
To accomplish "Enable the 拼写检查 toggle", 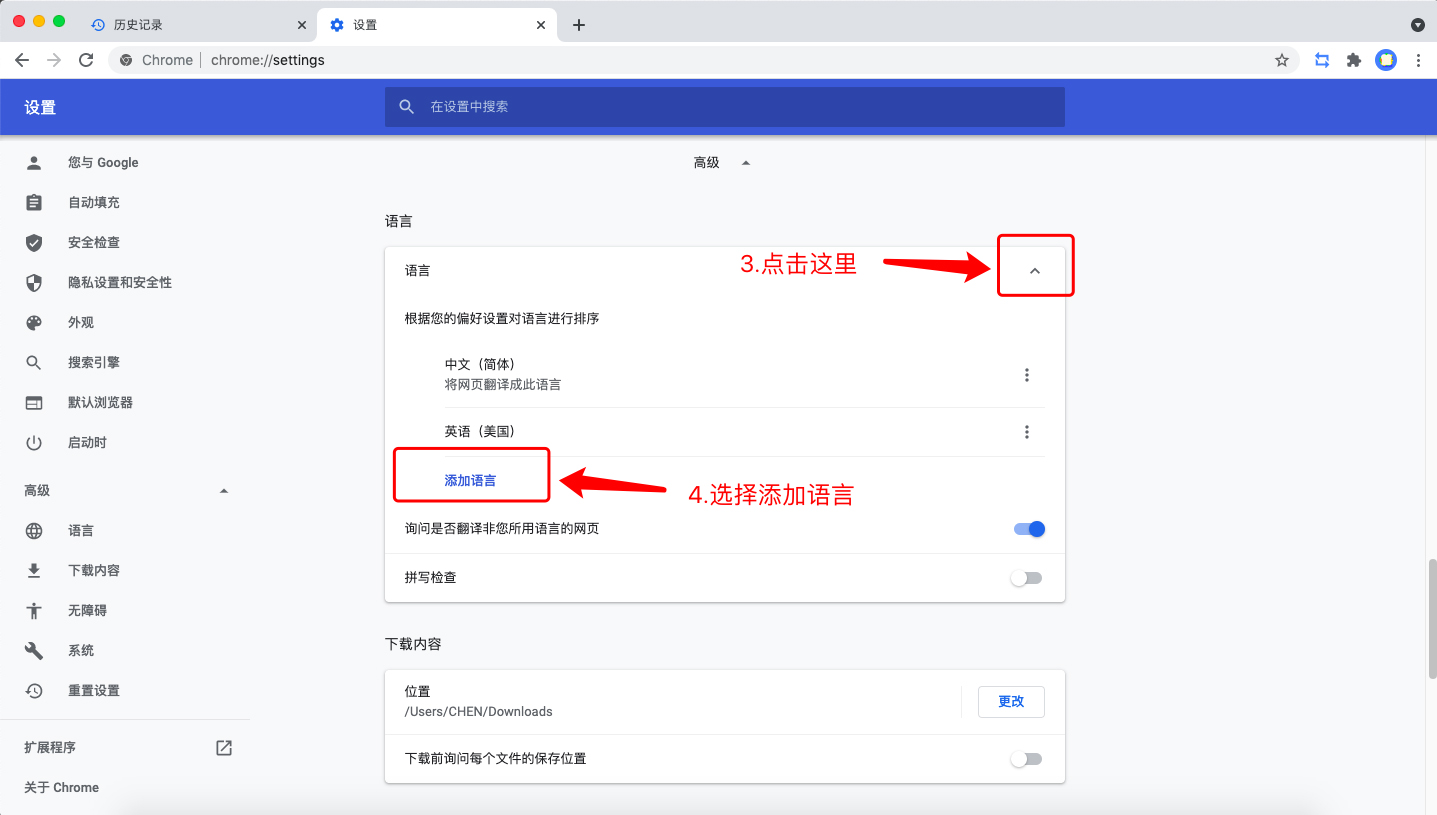I will pyautogui.click(x=1026, y=577).
